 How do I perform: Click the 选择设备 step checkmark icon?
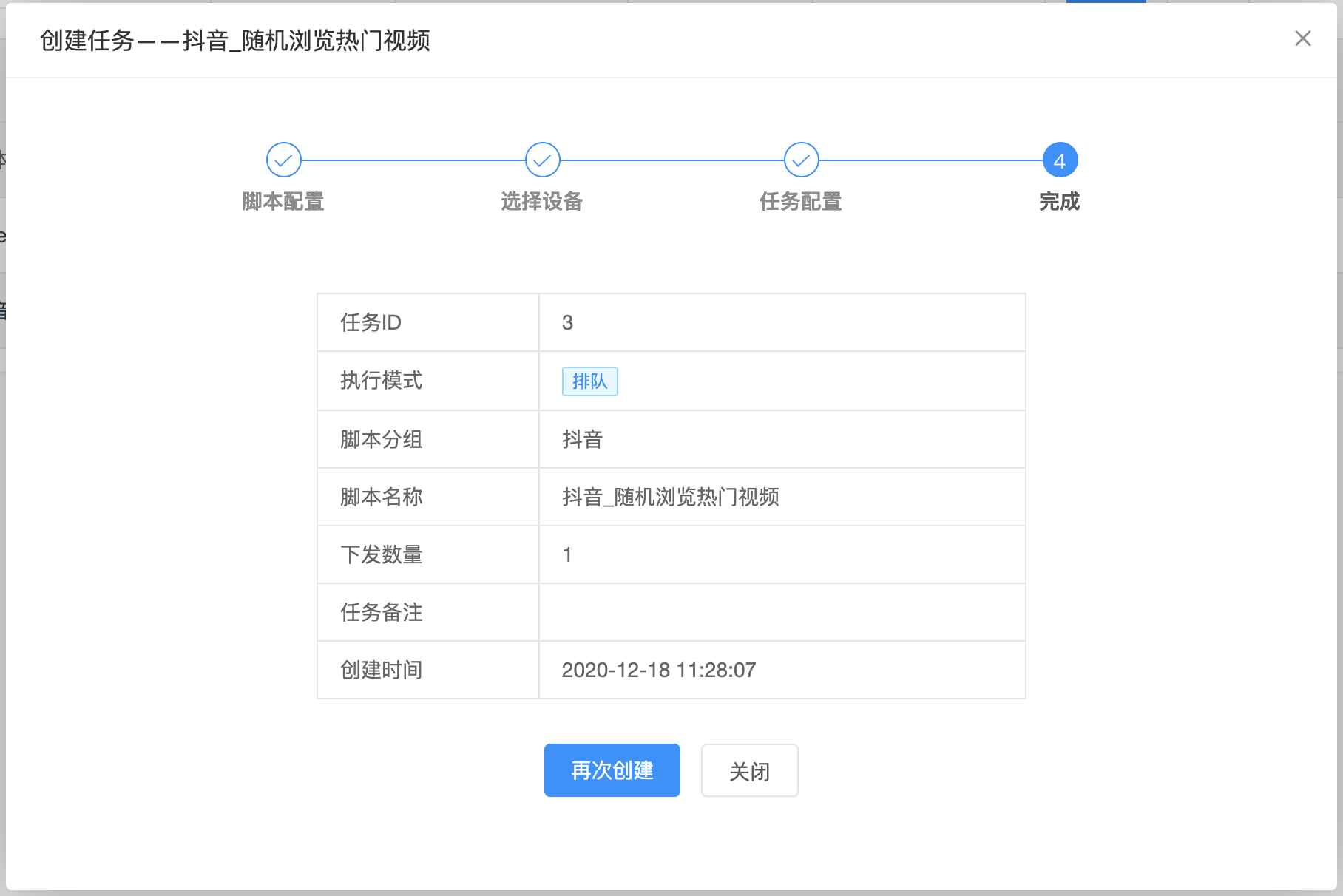[x=543, y=160]
